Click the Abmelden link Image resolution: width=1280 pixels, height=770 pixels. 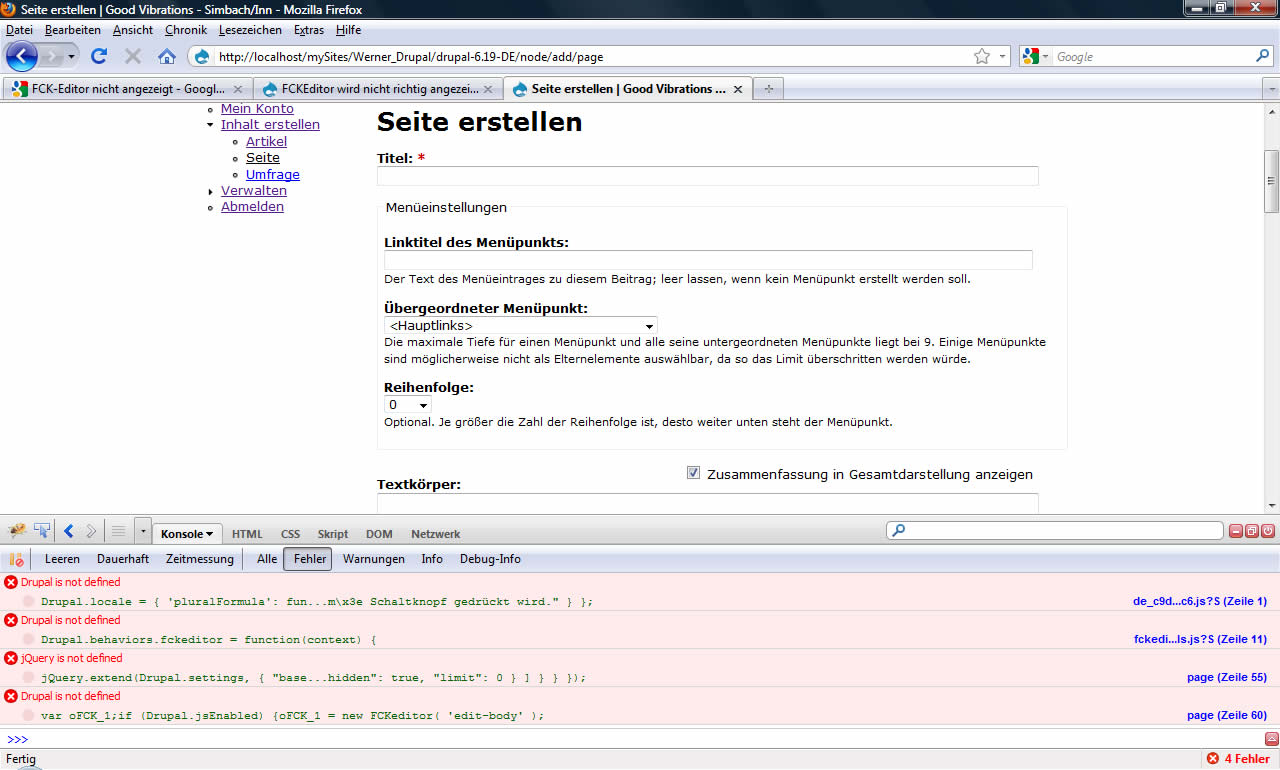coord(252,206)
